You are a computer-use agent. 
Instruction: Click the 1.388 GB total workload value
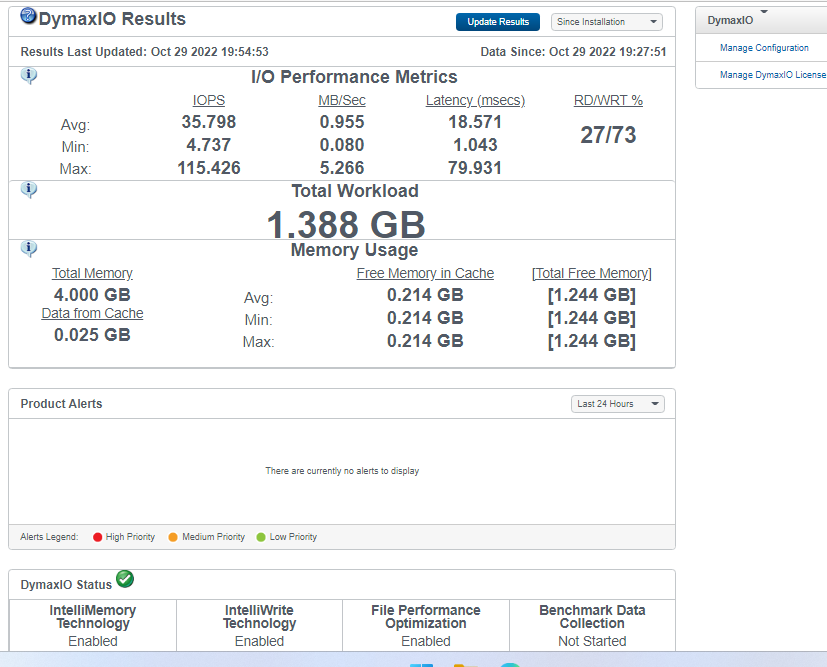346,225
